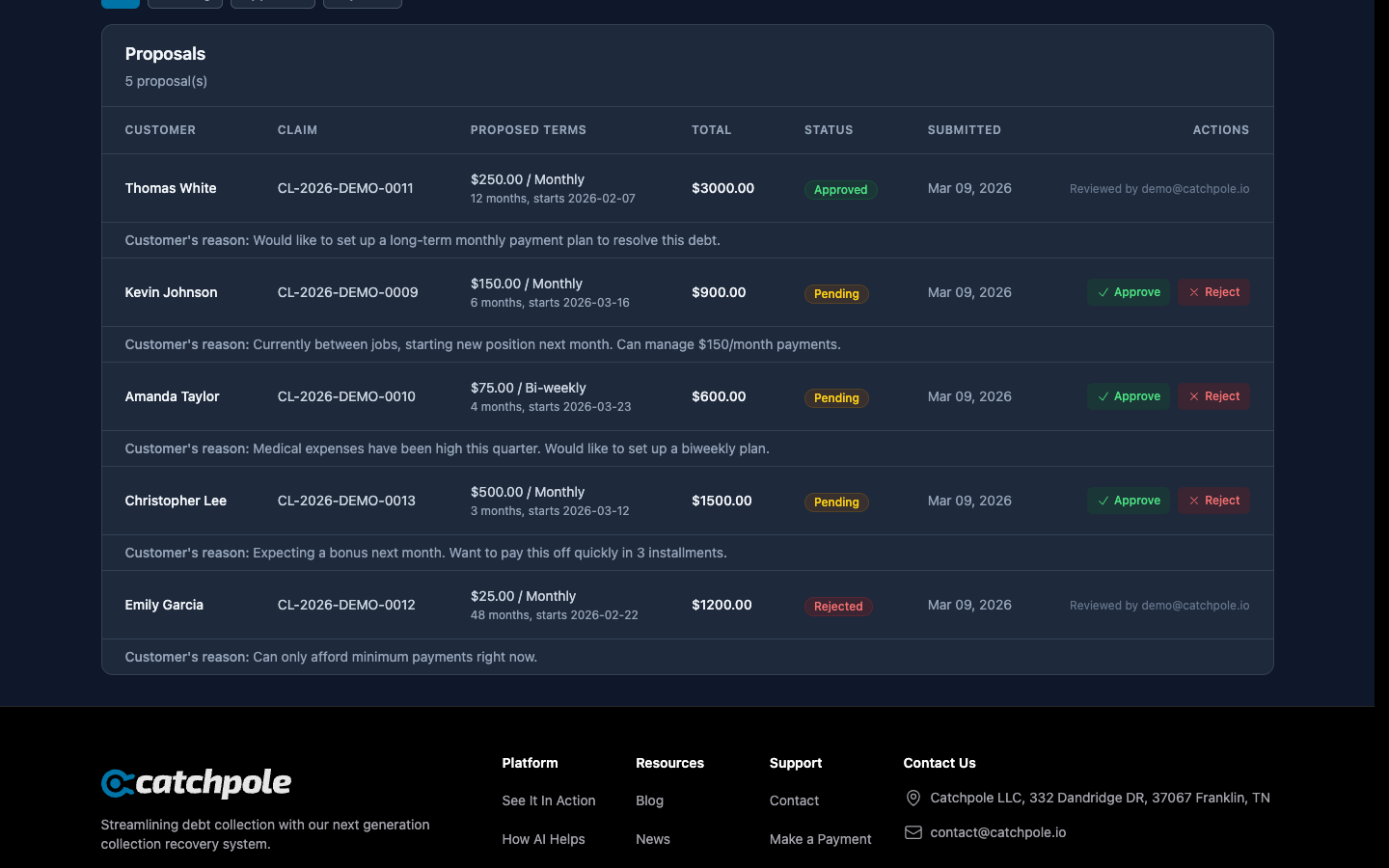Viewport: 1389px width, 868px height.
Task: Open the Make a Payment link
Action: coord(820,839)
